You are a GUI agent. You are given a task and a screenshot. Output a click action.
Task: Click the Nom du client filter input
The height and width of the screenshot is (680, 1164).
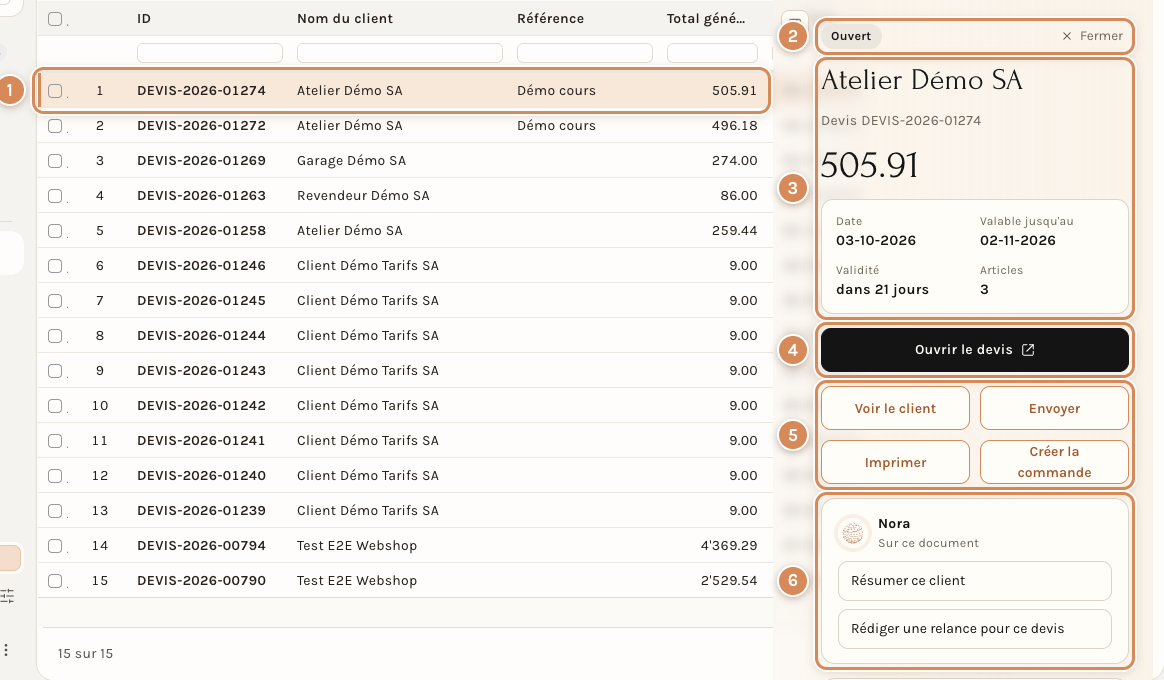click(399, 53)
